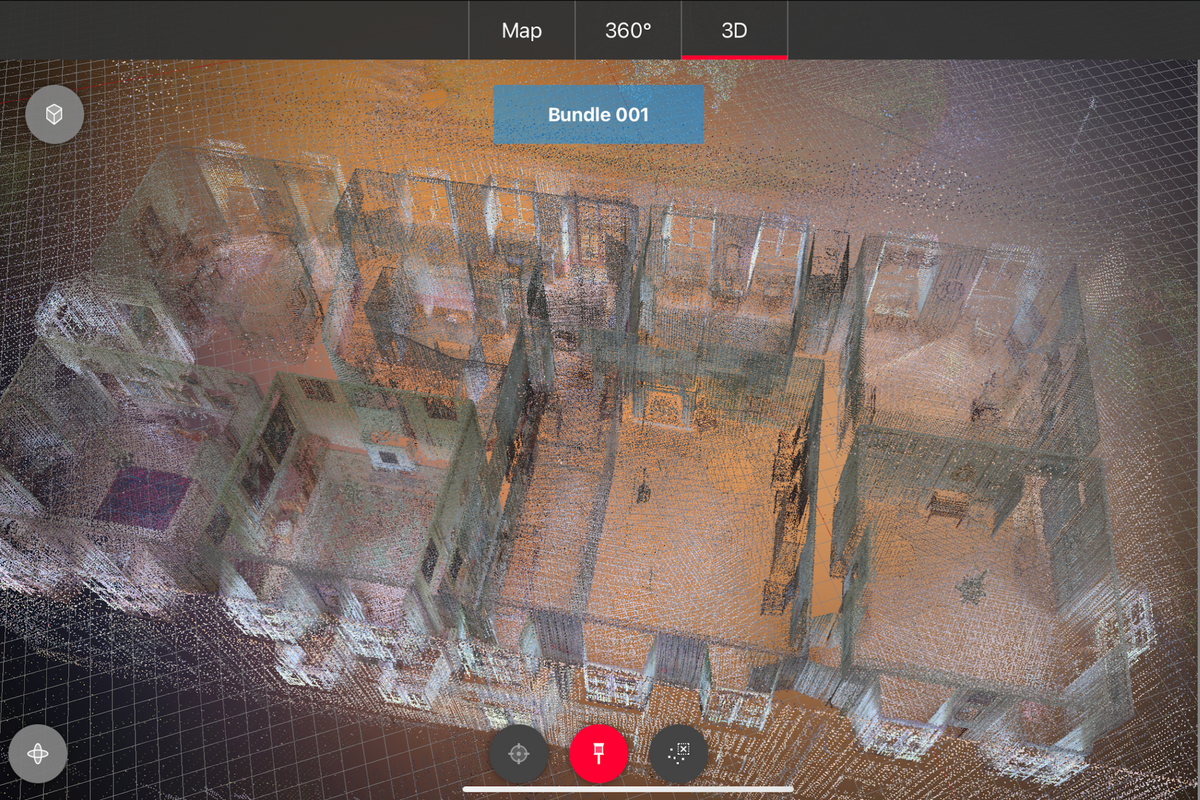Tap the home indicator bar at bottom
Image resolution: width=1200 pixels, height=800 pixels.
[x=628, y=788]
